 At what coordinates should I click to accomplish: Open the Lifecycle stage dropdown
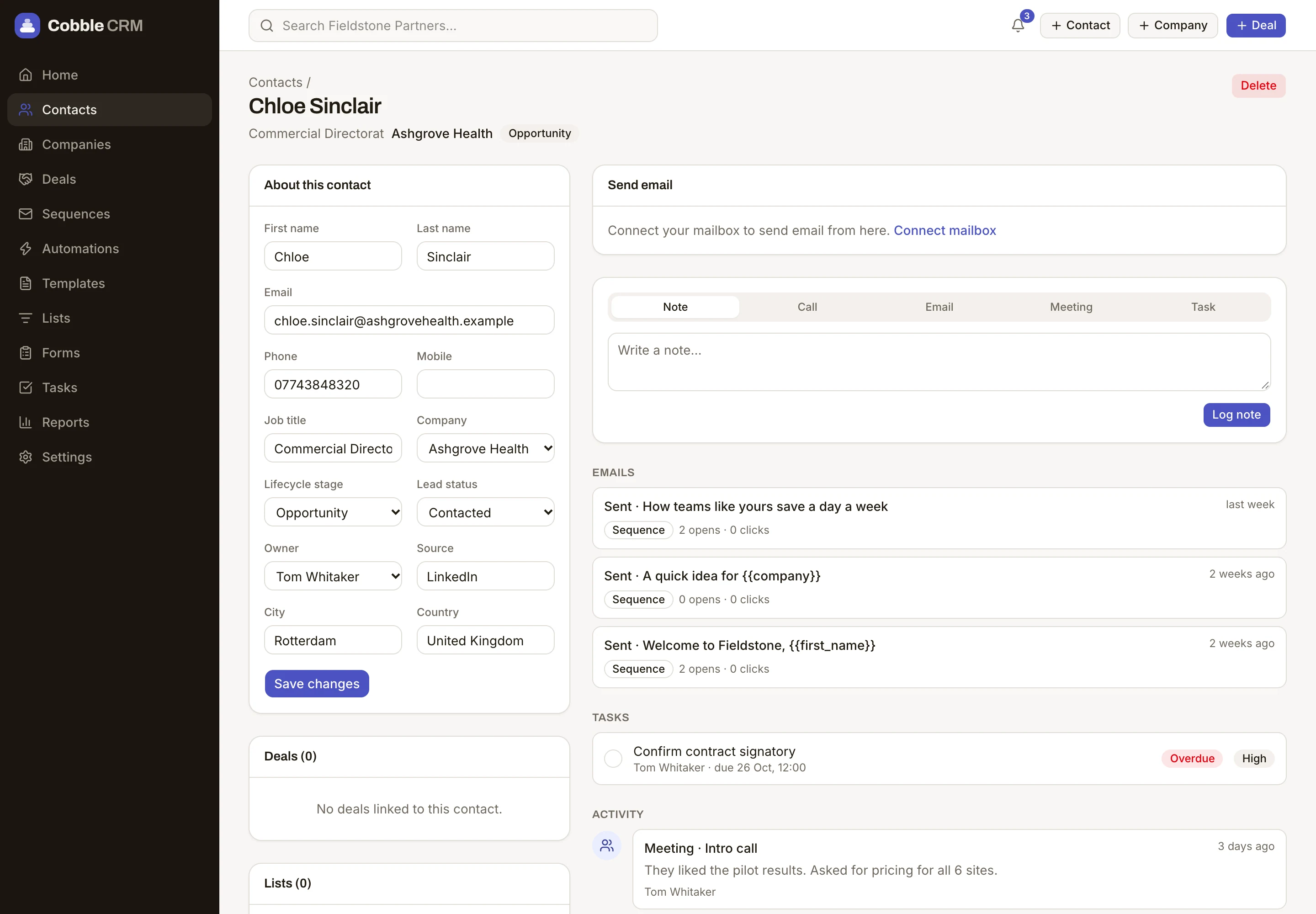click(x=333, y=512)
